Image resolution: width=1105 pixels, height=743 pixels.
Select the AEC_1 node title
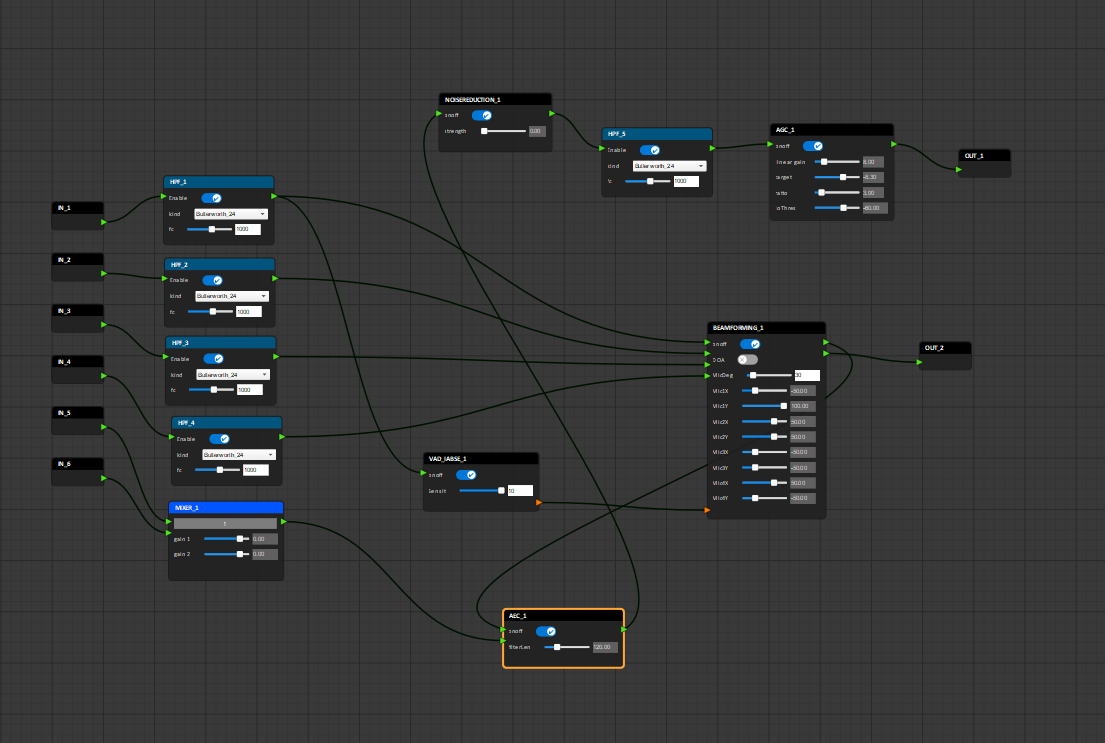coord(518,615)
